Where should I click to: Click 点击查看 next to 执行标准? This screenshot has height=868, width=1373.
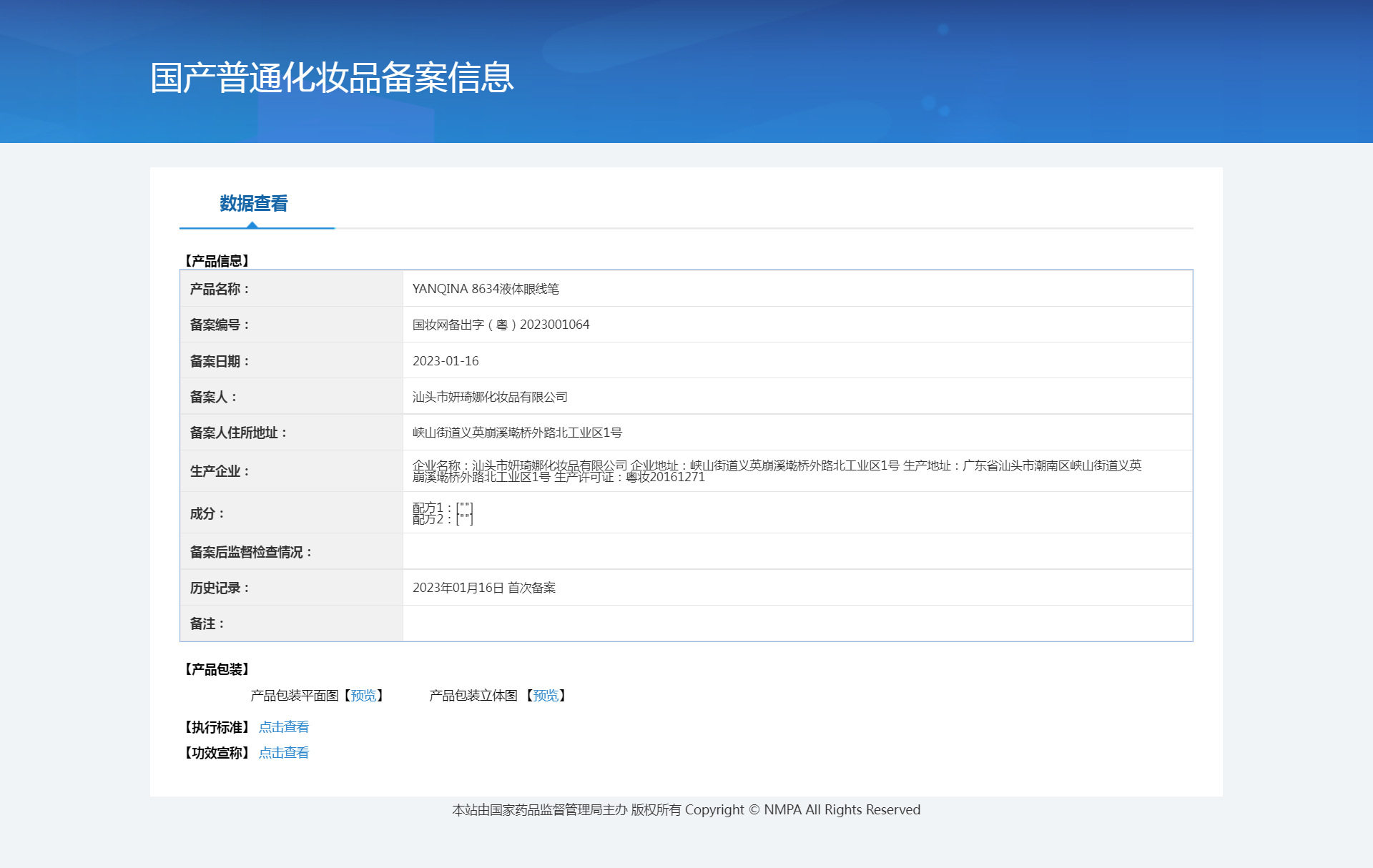coord(283,727)
